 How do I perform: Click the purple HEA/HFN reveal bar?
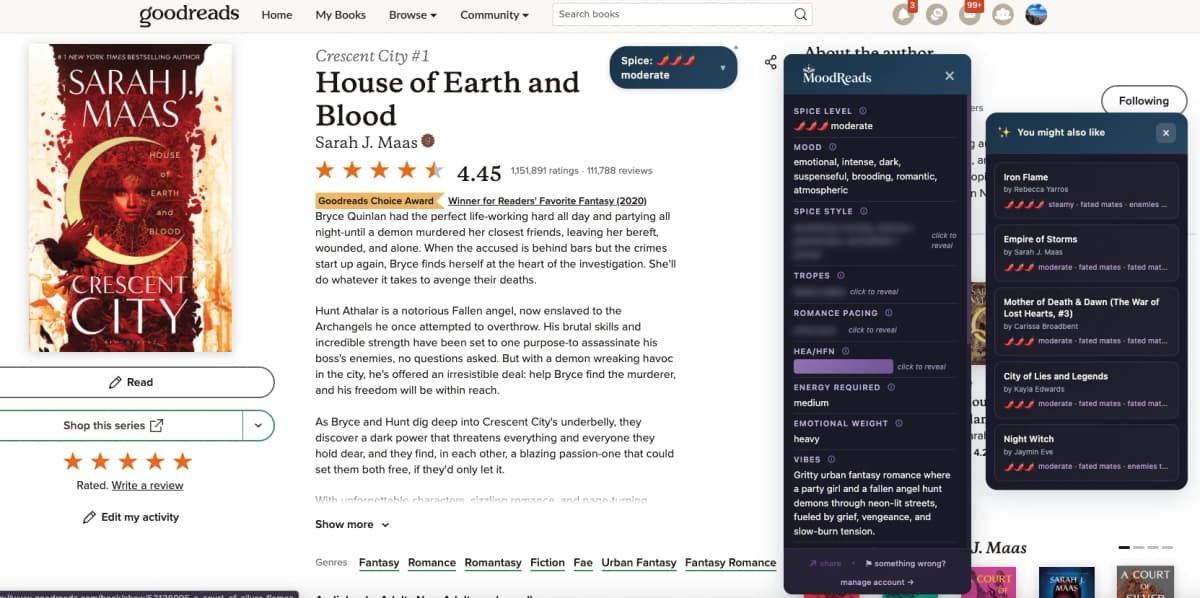(841, 366)
